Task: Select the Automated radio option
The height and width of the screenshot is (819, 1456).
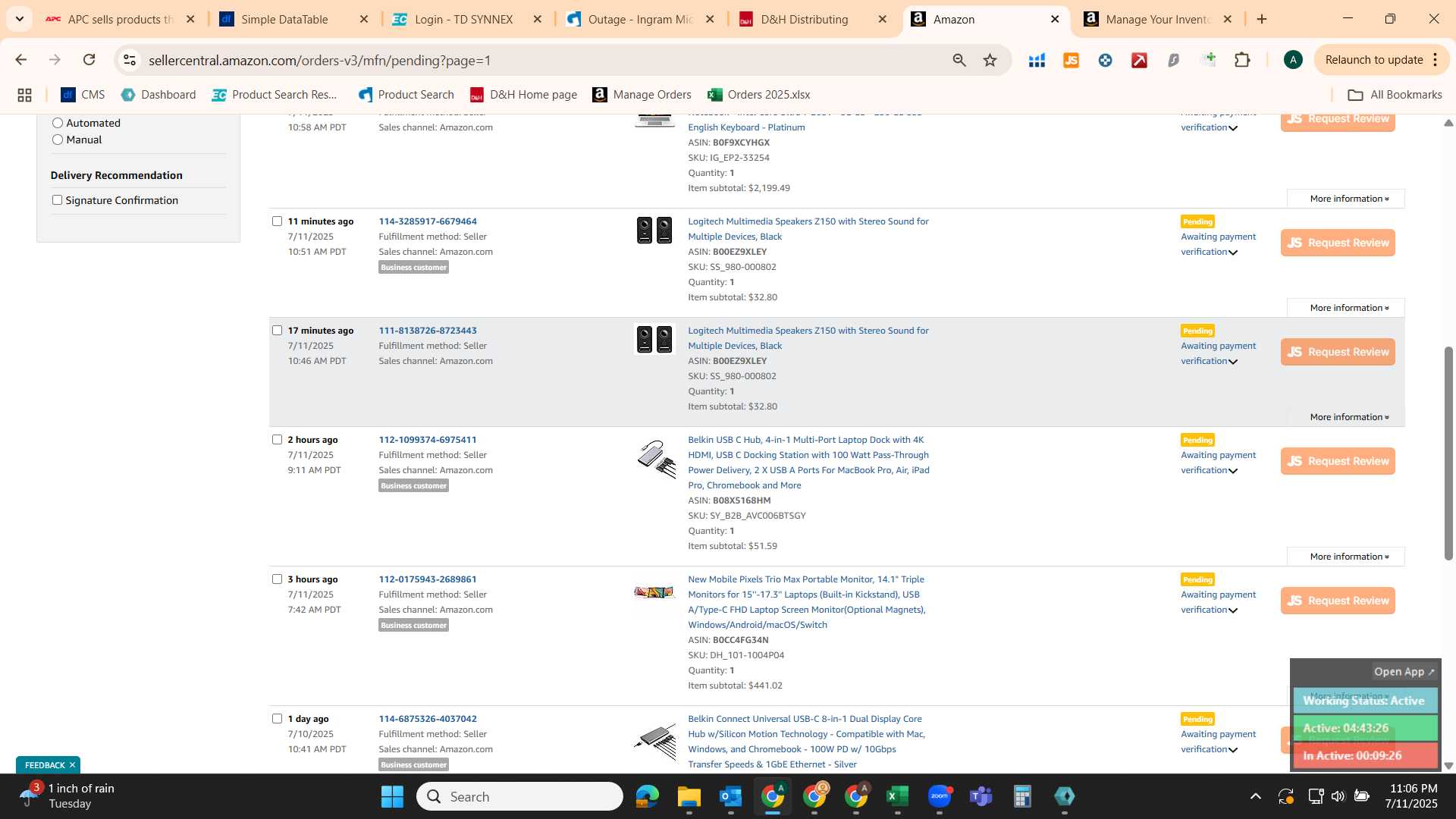Action: (58, 123)
